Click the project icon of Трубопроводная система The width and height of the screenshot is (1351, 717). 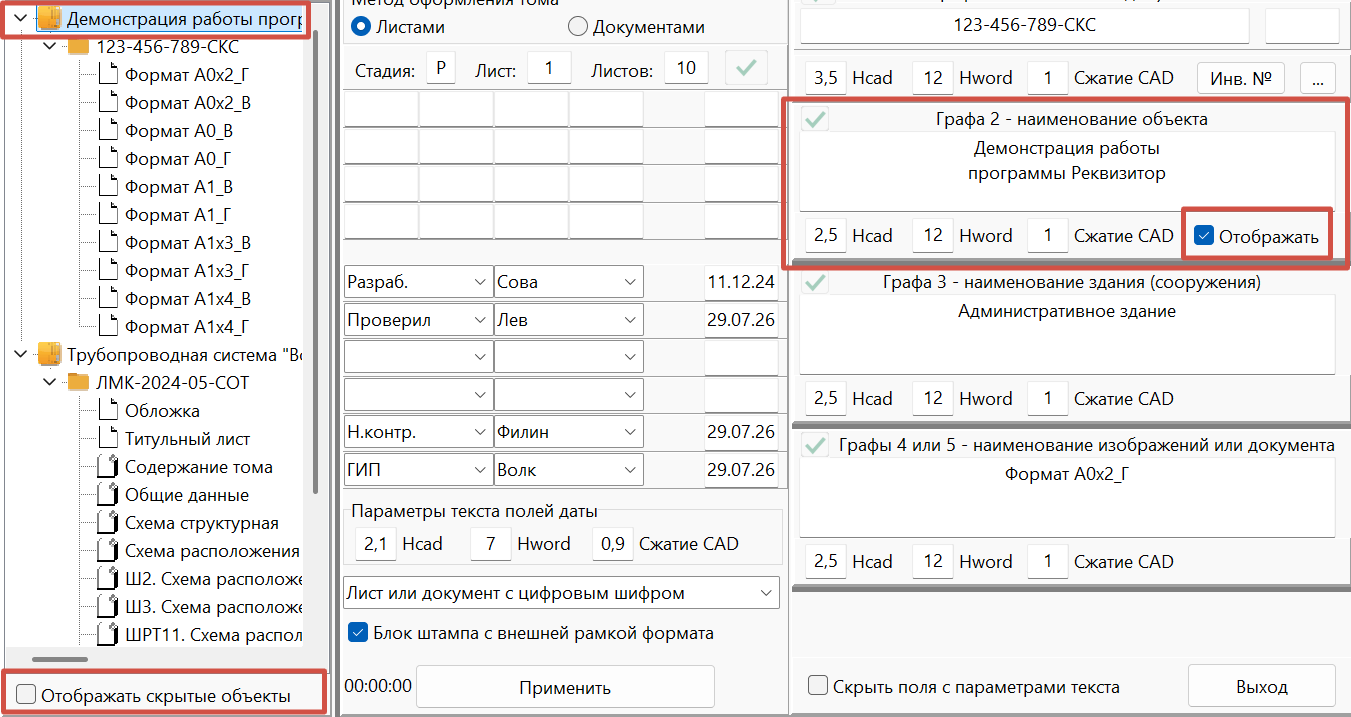coord(49,355)
